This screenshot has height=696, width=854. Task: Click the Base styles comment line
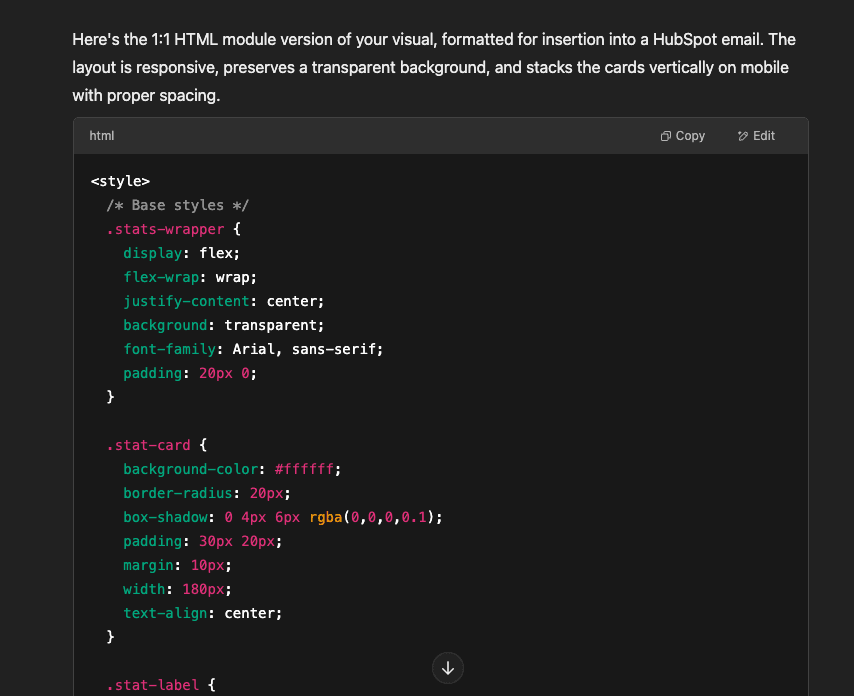(x=178, y=205)
